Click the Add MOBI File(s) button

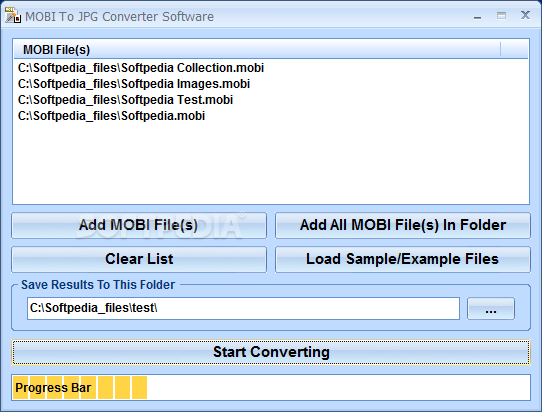pyautogui.click(x=139, y=225)
